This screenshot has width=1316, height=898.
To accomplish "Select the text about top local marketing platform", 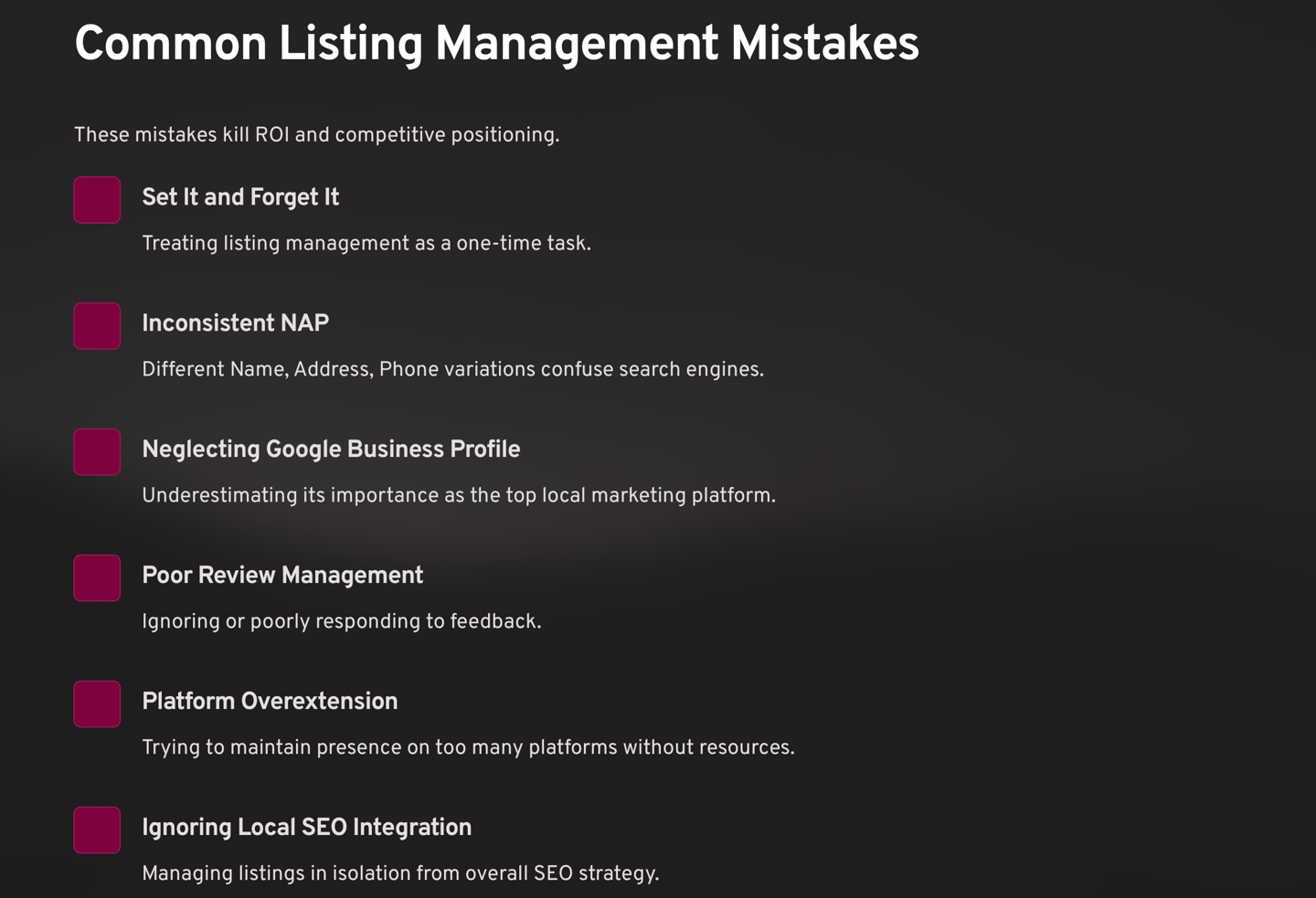I will (x=458, y=496).
